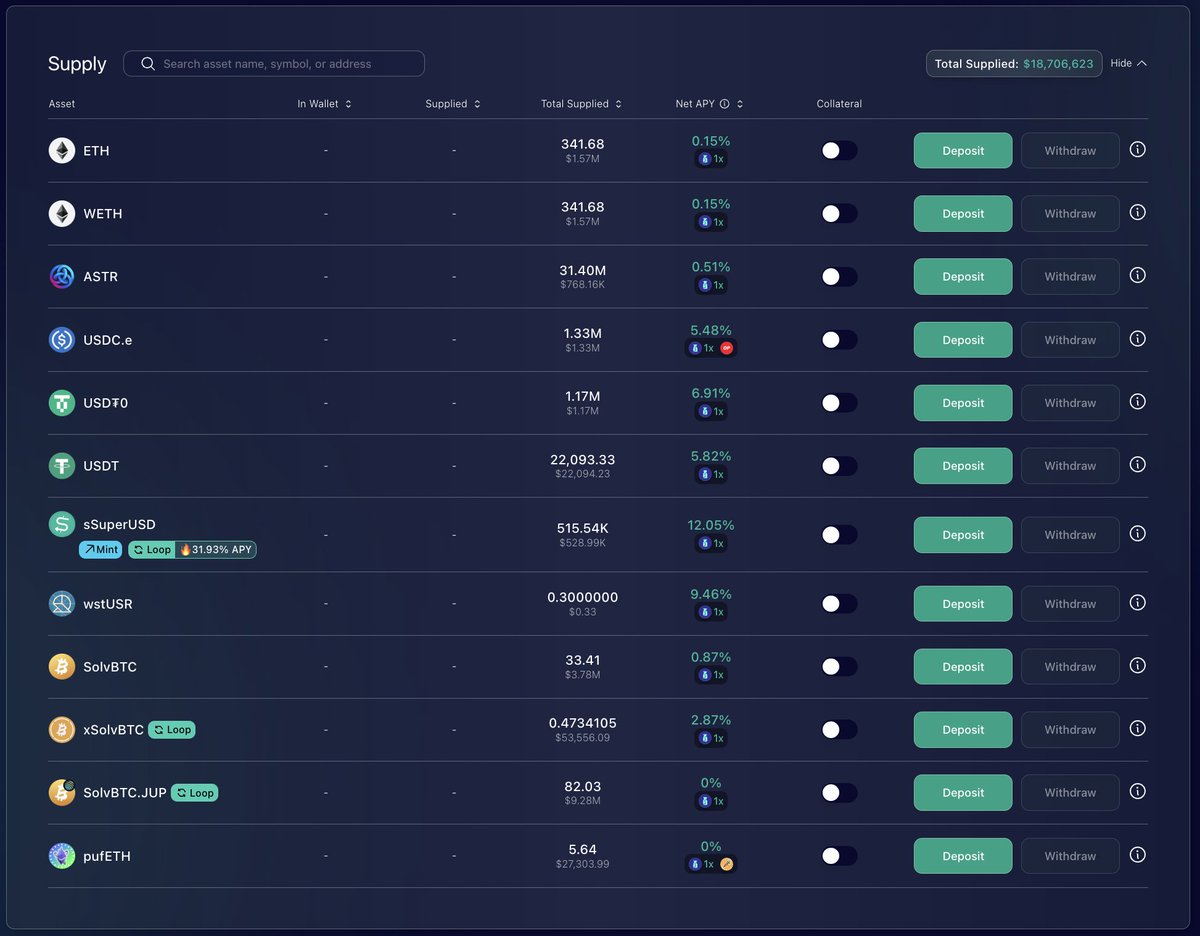
Task: Click the ETH asset logo icon
Action: click(x=61, y=150)
